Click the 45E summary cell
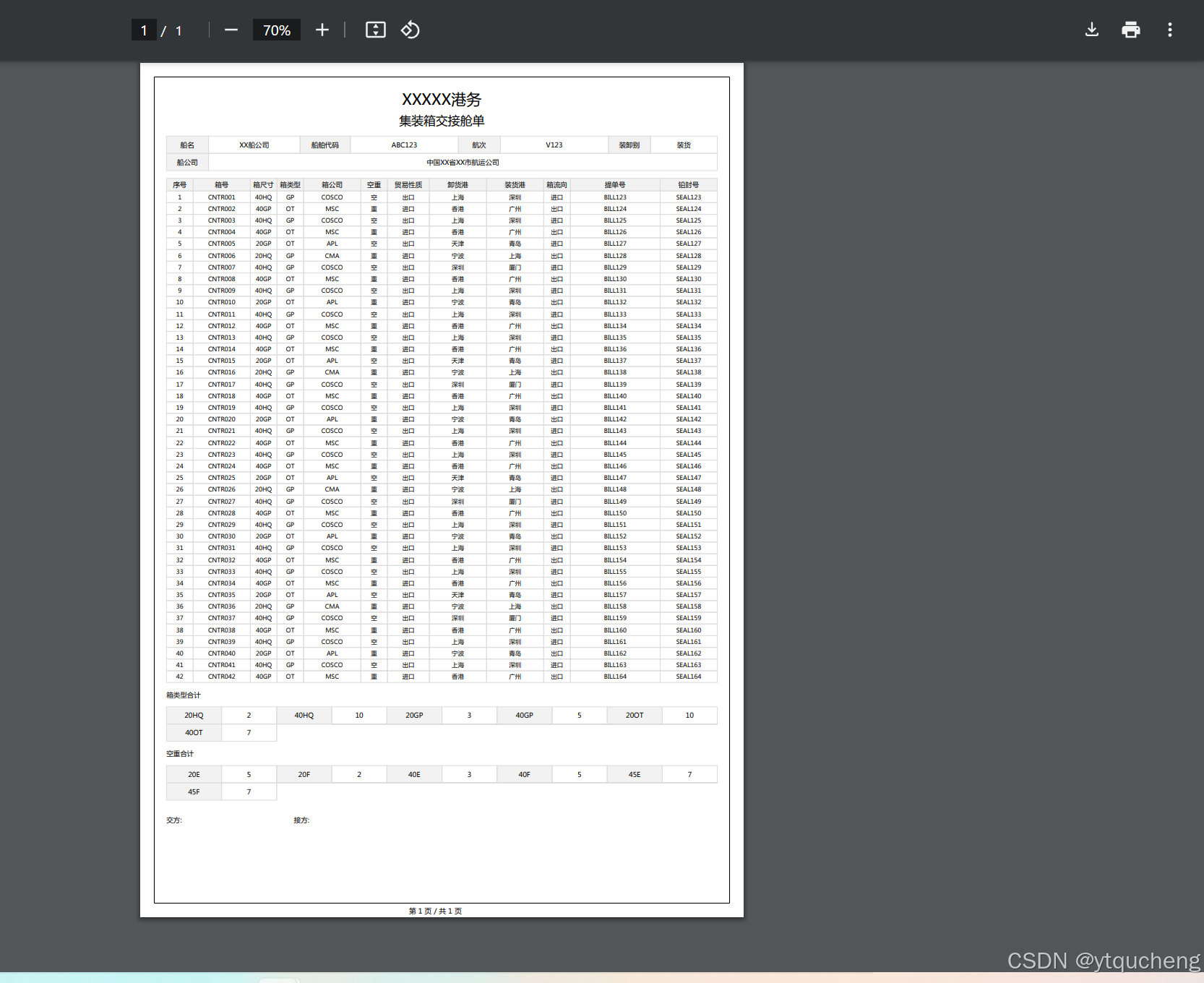 coord(635,775)
